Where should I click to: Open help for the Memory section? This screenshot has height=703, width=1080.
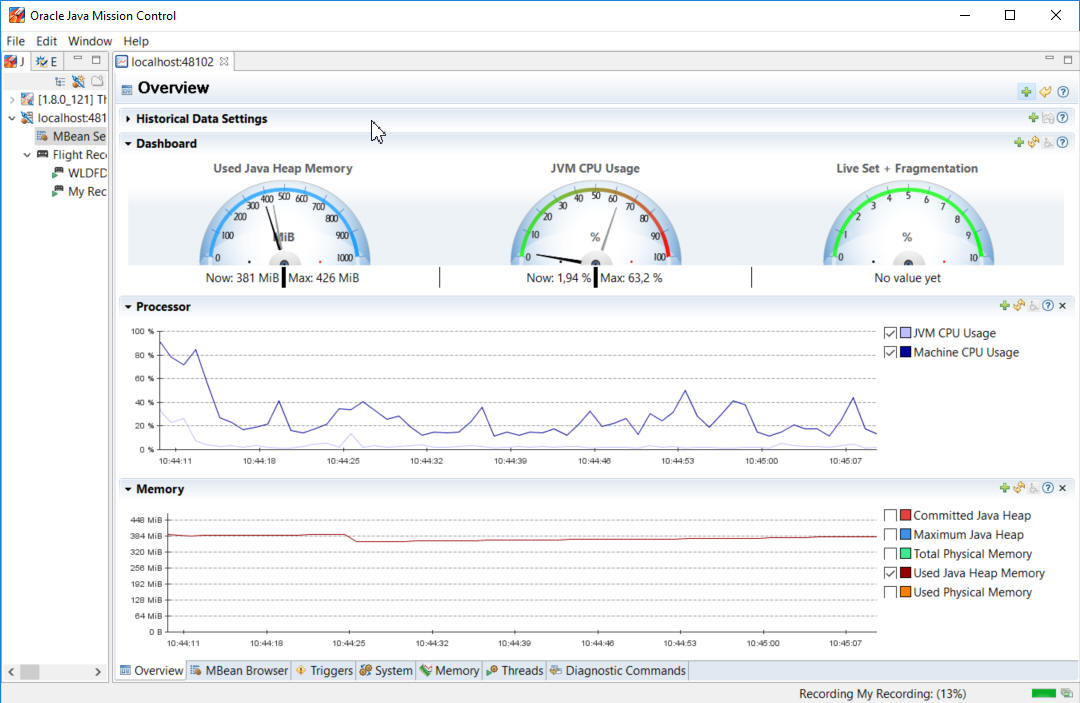pyautogui.click(x=1048, y=487)
